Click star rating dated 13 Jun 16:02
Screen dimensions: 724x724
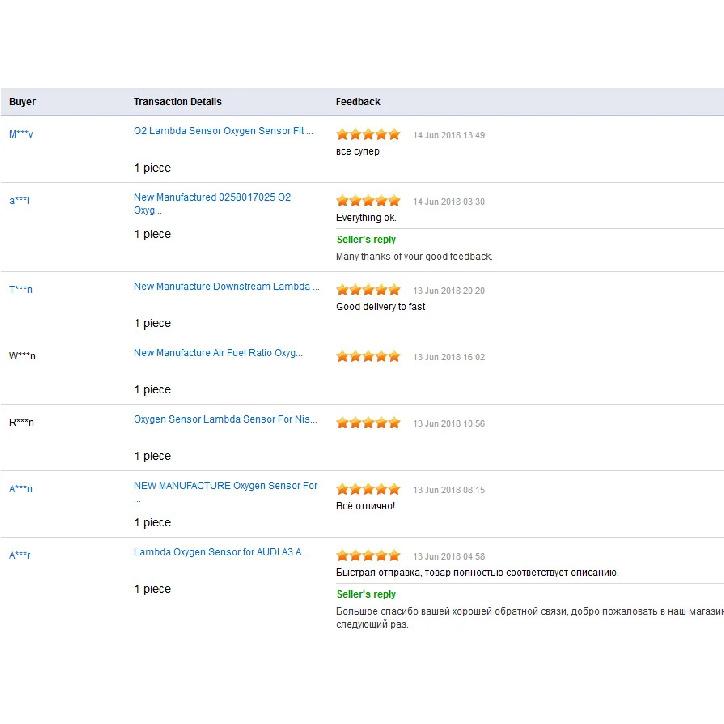click(x=368, y=356)
